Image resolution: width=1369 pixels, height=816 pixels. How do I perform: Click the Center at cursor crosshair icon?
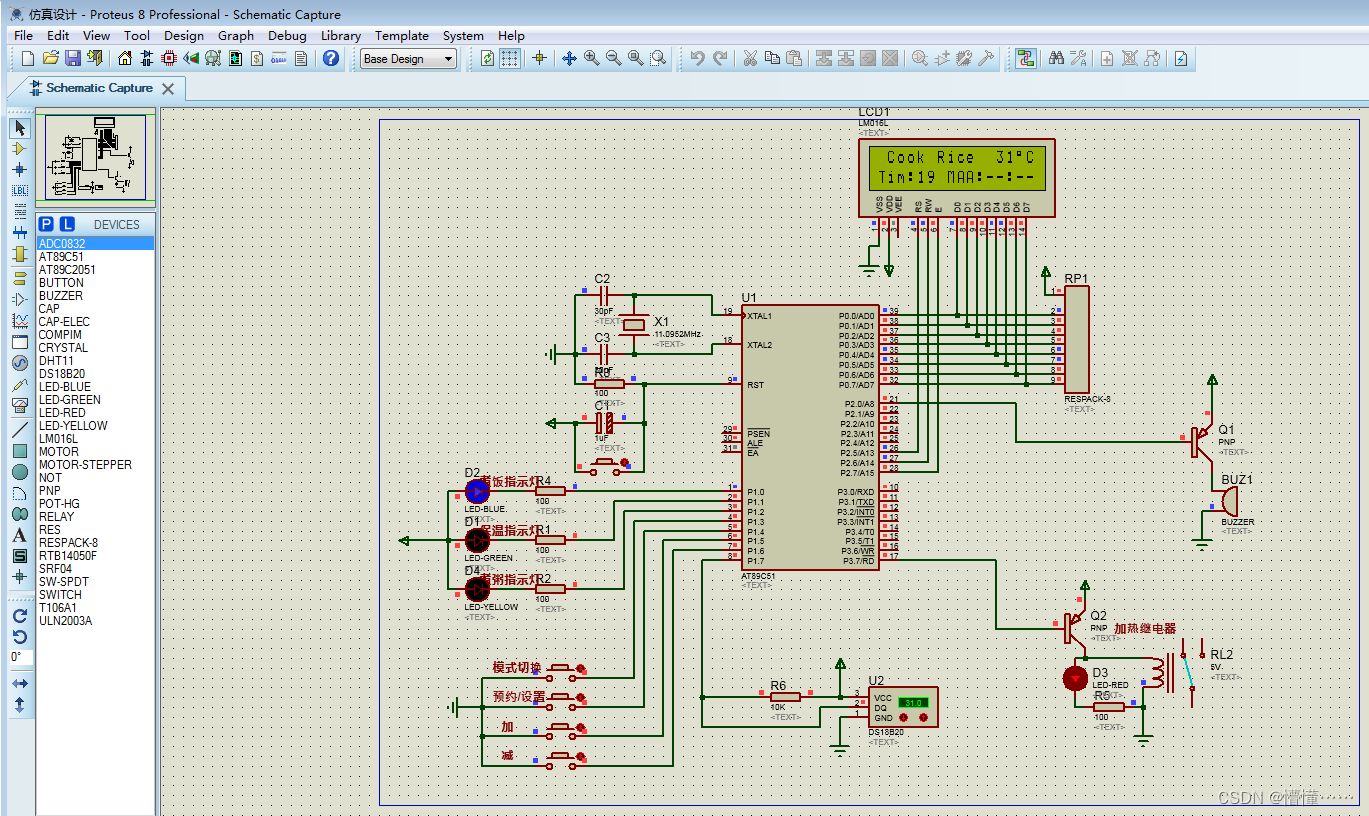539,59
